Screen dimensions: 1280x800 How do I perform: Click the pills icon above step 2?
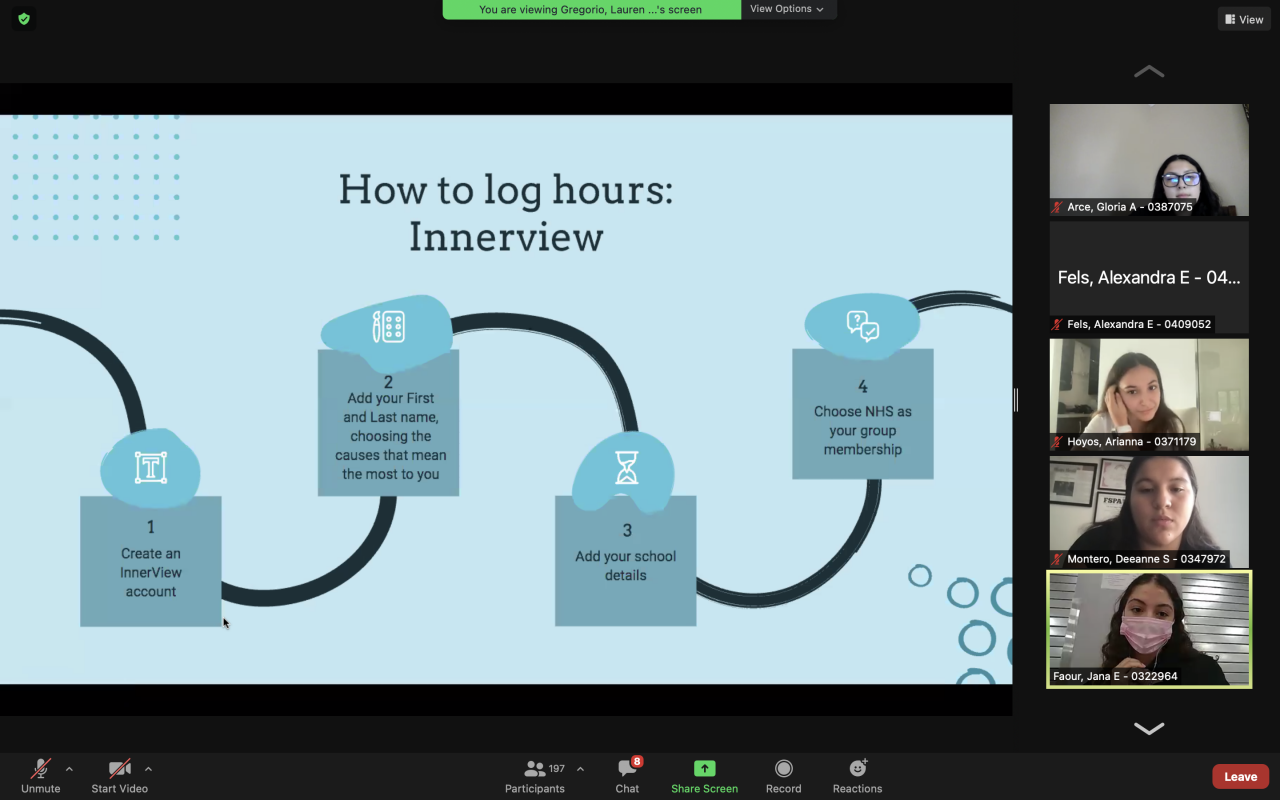click(389, 327)
